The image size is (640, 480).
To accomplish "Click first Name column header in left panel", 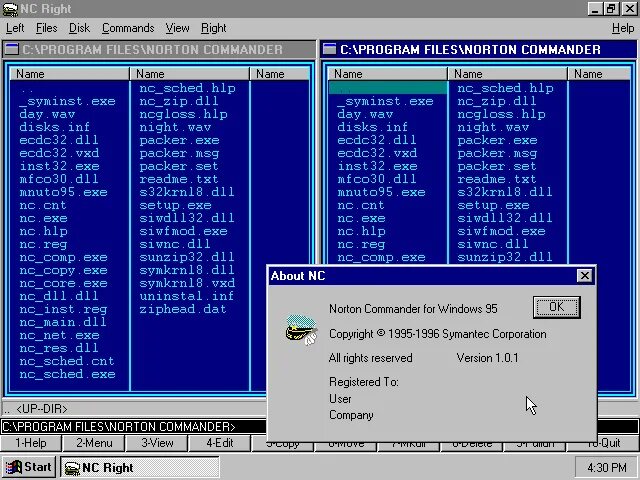I will (69, 74).
